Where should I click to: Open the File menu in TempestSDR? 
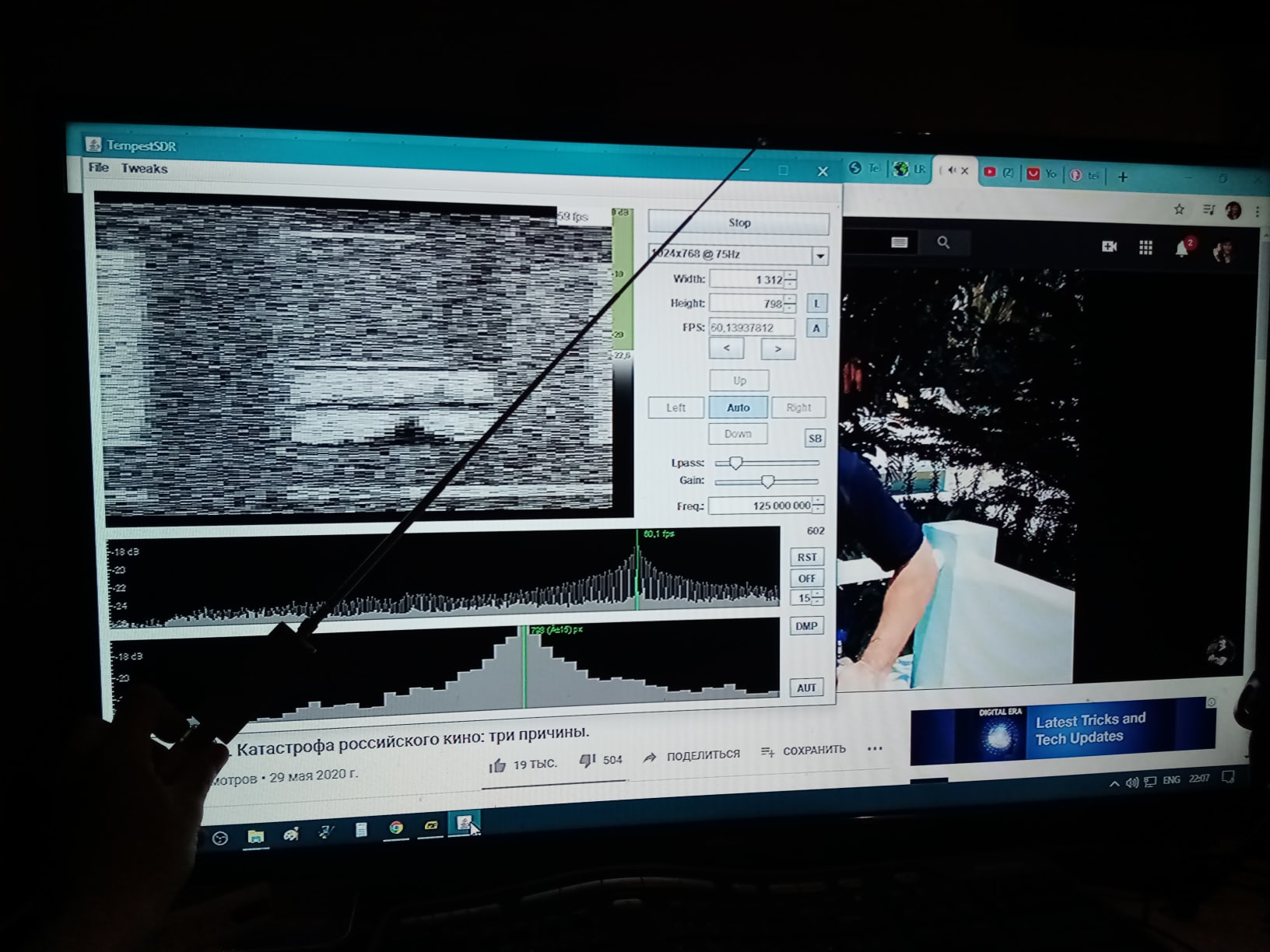[98, 167]
